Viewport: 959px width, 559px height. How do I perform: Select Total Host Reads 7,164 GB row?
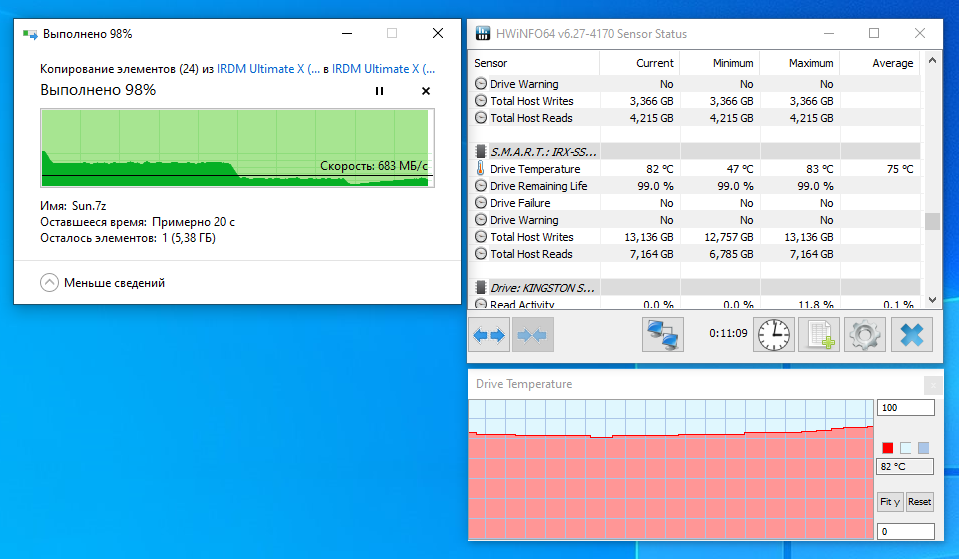(x=695, y=254)
